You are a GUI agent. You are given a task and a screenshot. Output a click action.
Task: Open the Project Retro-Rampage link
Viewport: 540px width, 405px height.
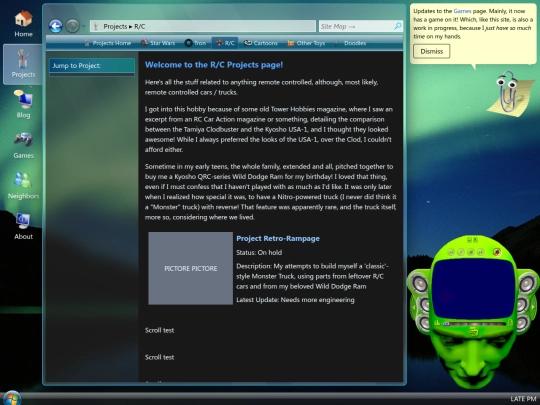click(278, 238)
